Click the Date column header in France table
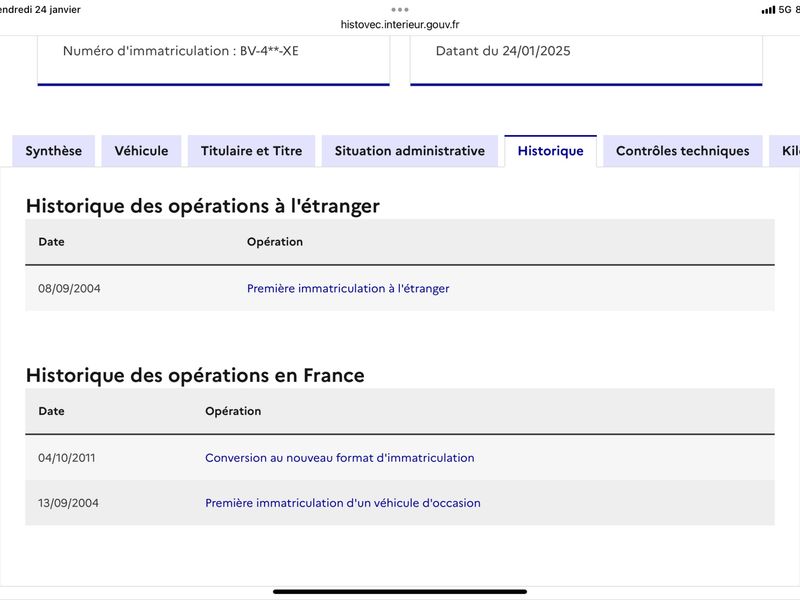800x600 pixels. click(51, 411)
